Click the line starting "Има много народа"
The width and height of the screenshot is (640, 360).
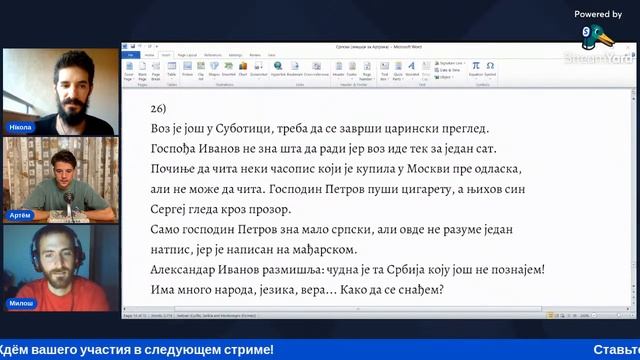click(x=297, y=290)
